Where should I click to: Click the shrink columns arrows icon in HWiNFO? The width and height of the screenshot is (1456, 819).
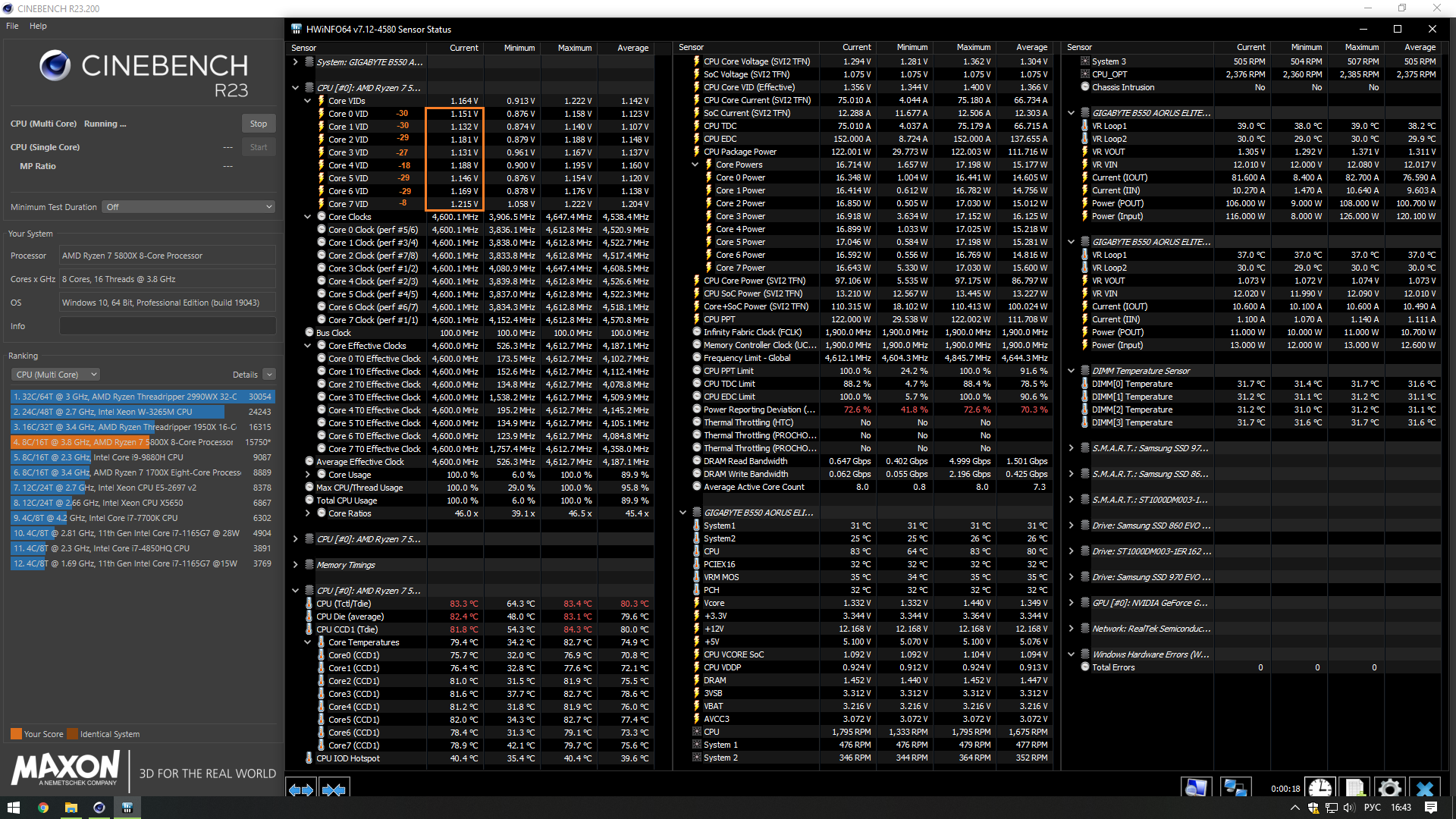pyautogui.click(x=334, y=789)
